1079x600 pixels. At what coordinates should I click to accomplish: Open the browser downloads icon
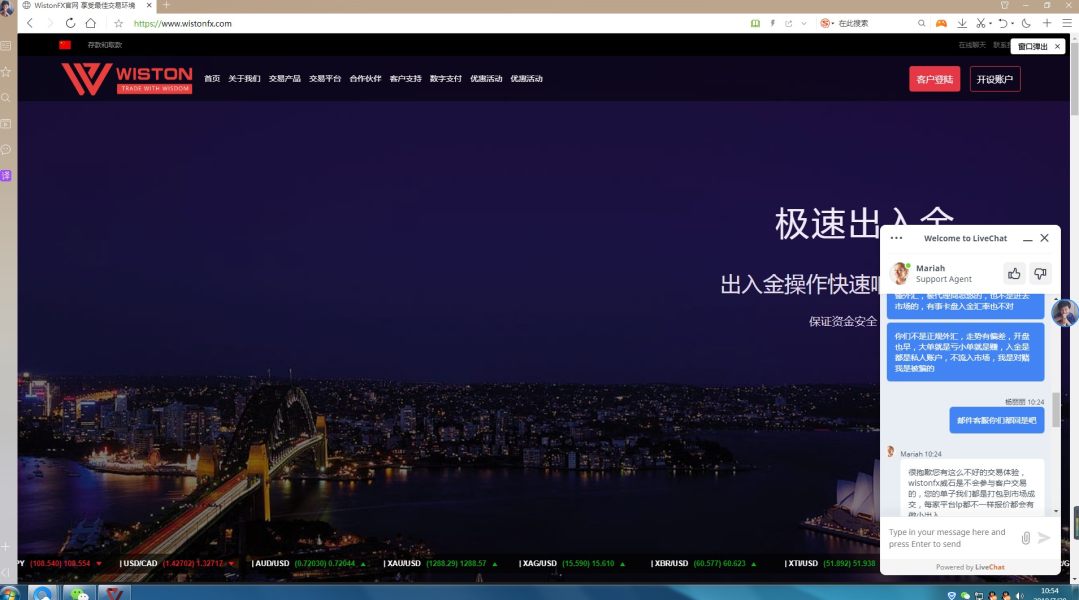962,23
